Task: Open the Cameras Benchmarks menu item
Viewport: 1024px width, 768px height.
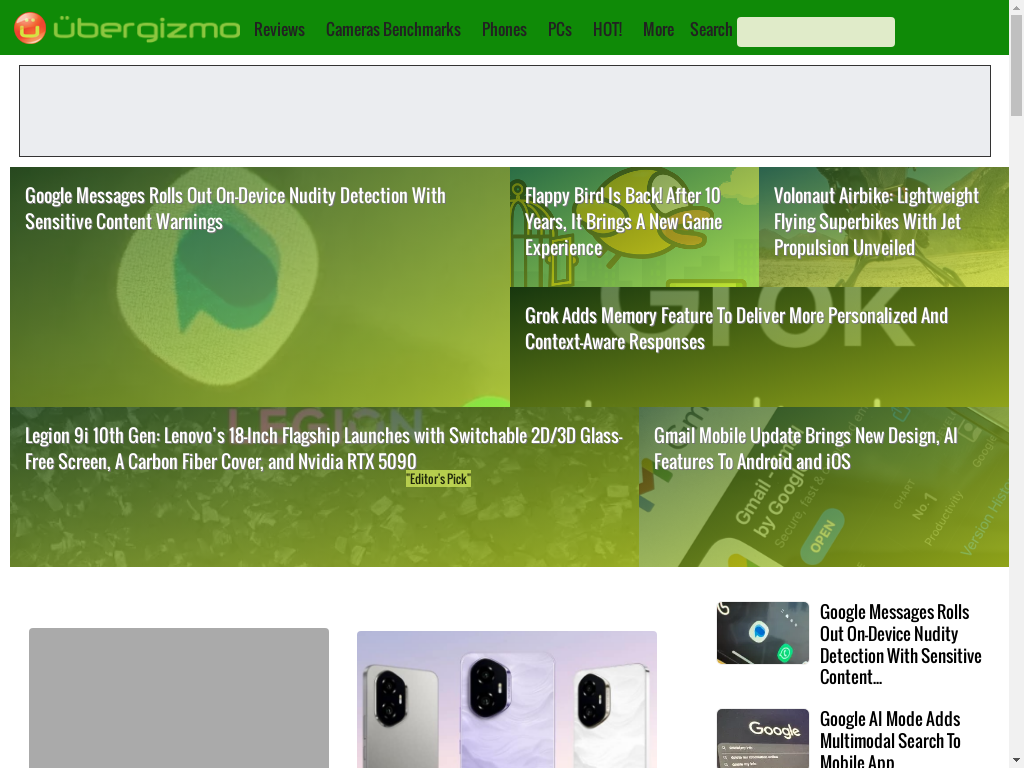Action: coord(393,29)
